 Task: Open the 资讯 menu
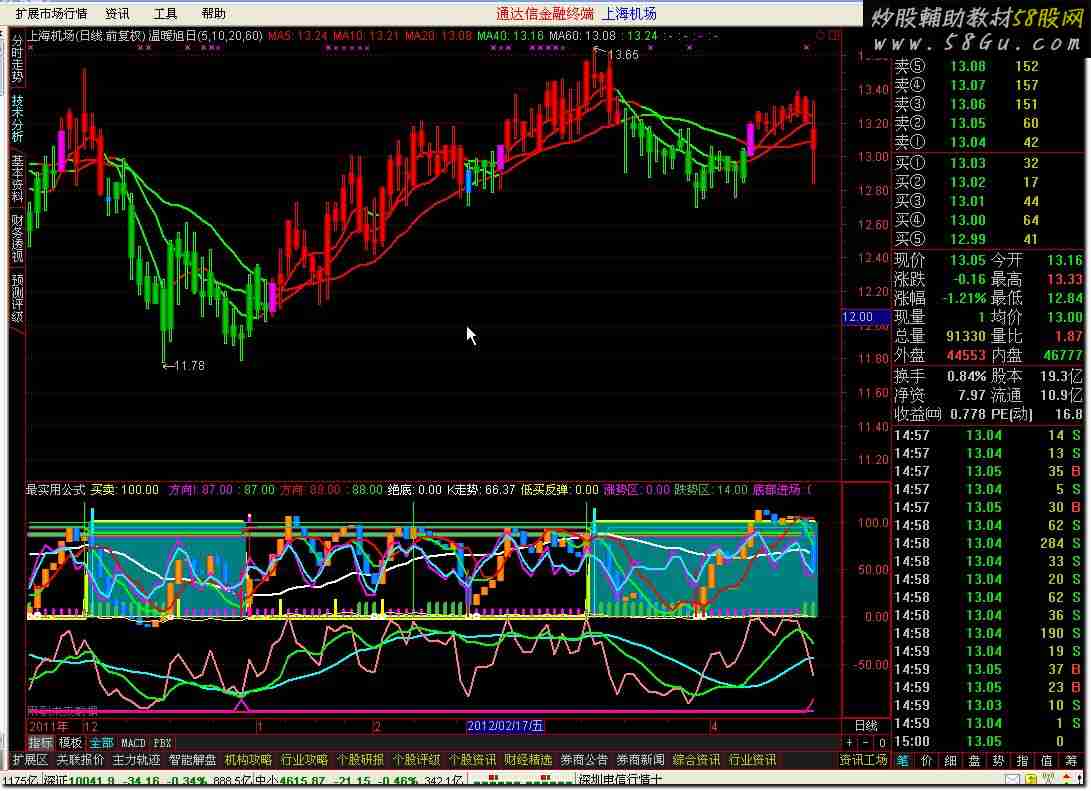[117, 13]
